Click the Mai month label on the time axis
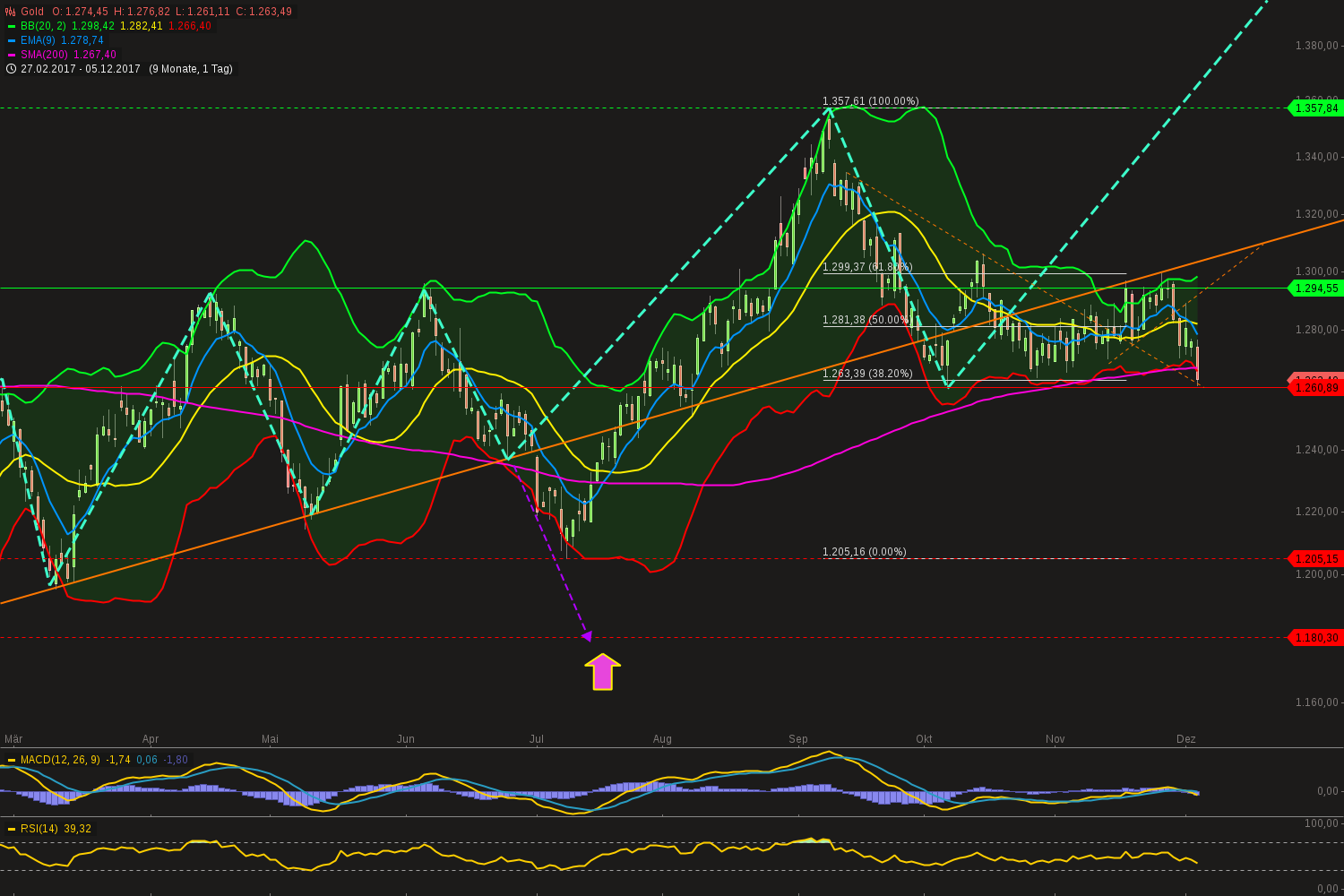Image resolution: width=1344 pixels, height=896 pixels. (270, 739)
